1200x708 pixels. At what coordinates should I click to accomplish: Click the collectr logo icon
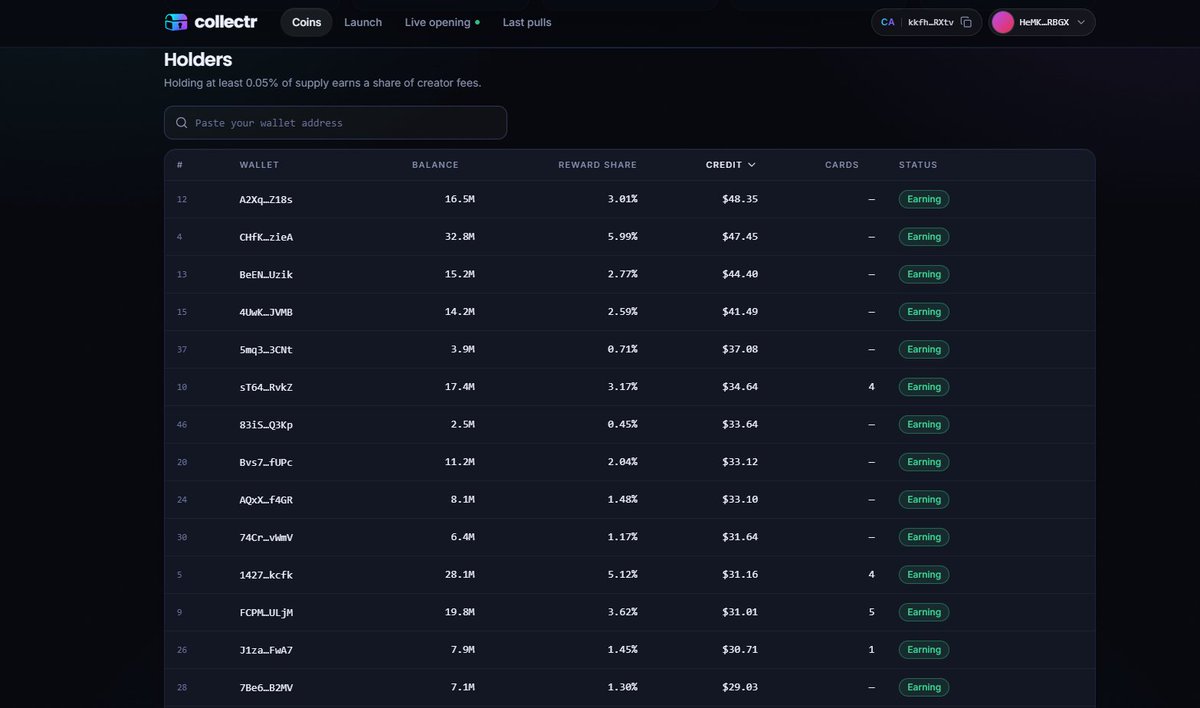pyautogui.click(x=176, y=22)
